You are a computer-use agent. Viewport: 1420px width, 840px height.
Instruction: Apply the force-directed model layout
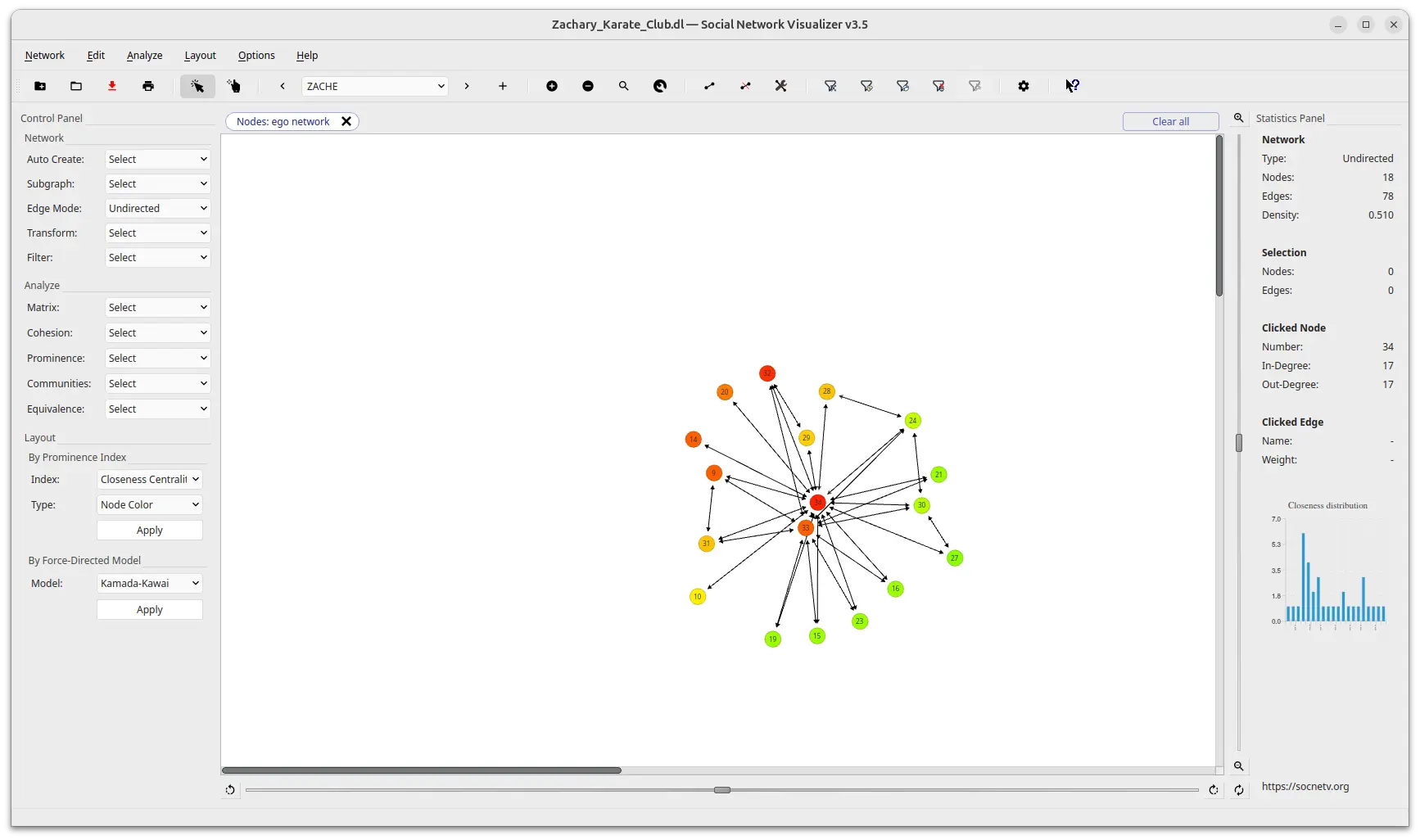(x=149, y=610)
